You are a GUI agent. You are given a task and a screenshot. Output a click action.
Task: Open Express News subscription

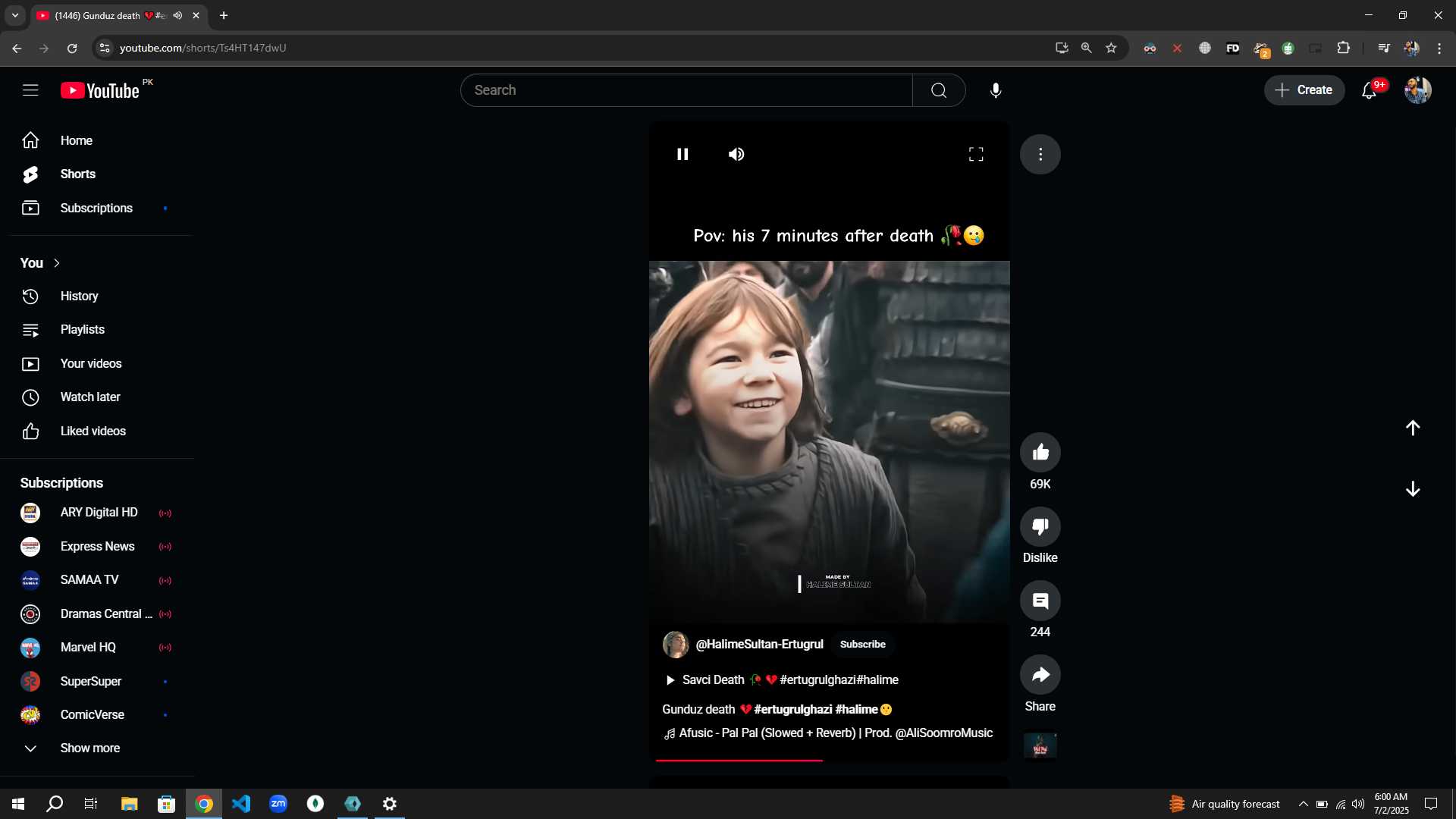pos(96,546)
